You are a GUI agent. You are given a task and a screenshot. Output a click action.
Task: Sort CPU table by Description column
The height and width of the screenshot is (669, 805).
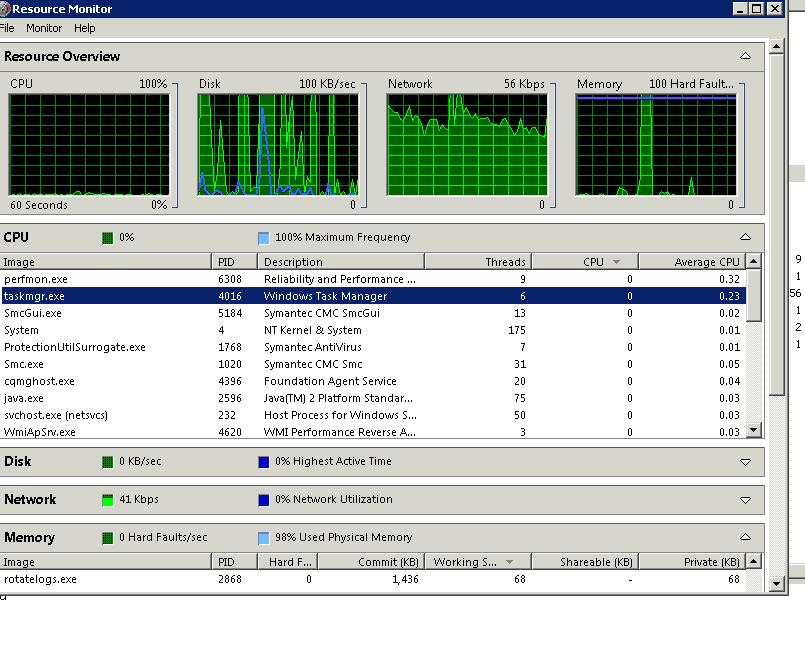click(x=341, y=262)
